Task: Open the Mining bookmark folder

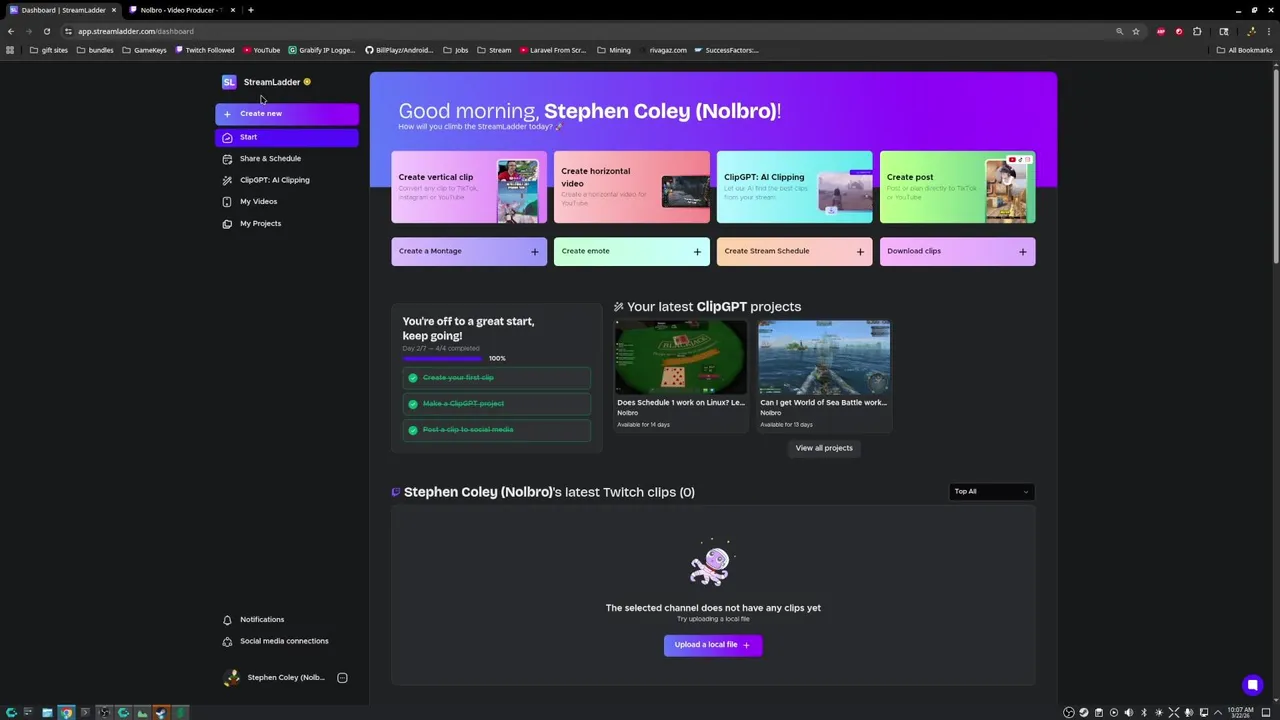Action: coord(614,50)
